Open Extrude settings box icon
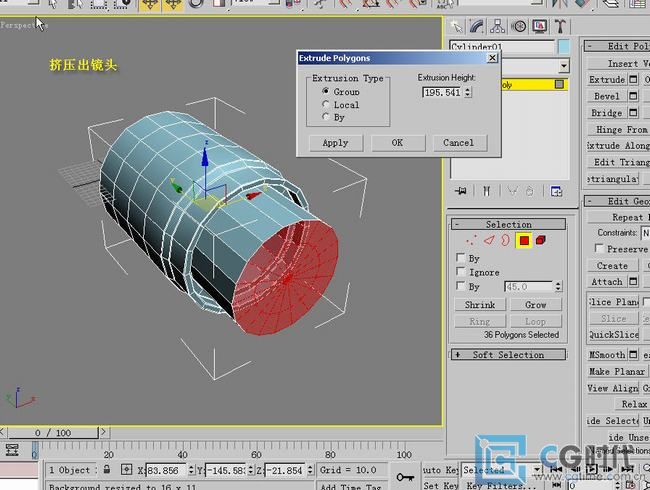 pyautogui.click(x=633, y=79)
